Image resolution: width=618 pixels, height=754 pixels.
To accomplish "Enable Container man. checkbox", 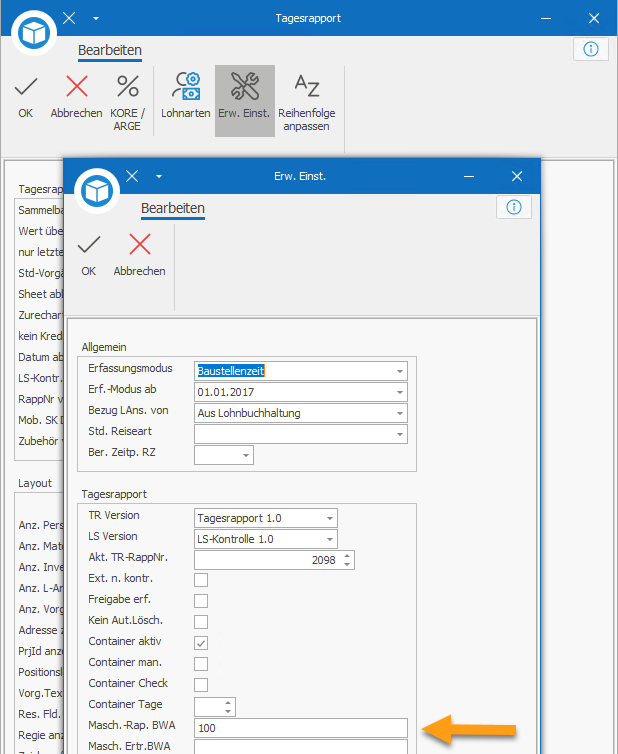I will 201,664.
